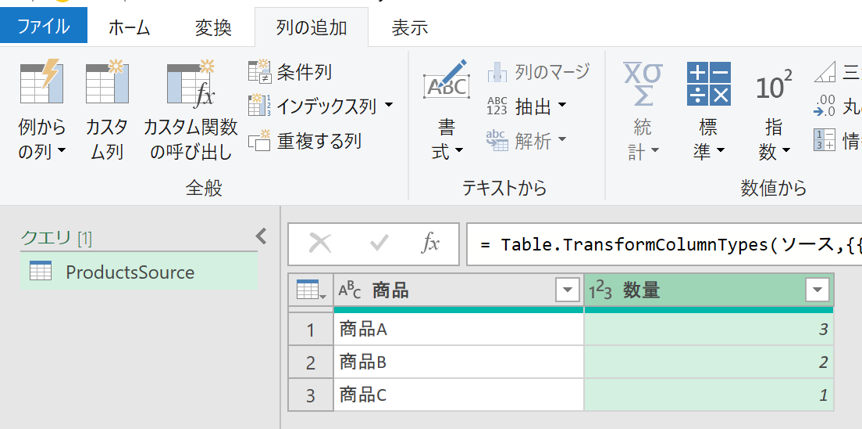Click the trigonometry triangle icon
Screen dimensions: 862x429
tap(825, 72)
